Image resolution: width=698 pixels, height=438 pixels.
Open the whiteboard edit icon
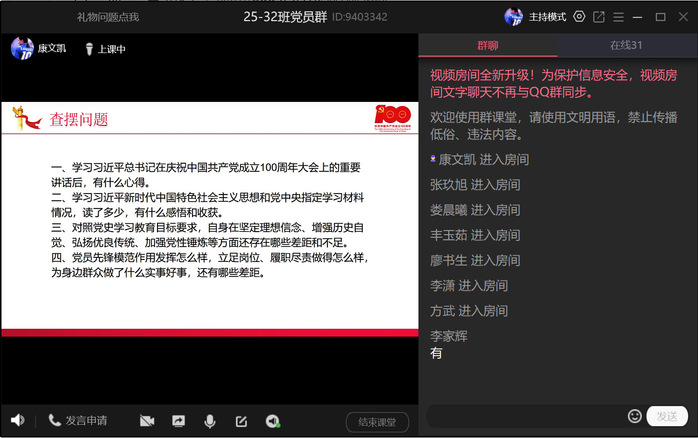(x=241, y=421)
